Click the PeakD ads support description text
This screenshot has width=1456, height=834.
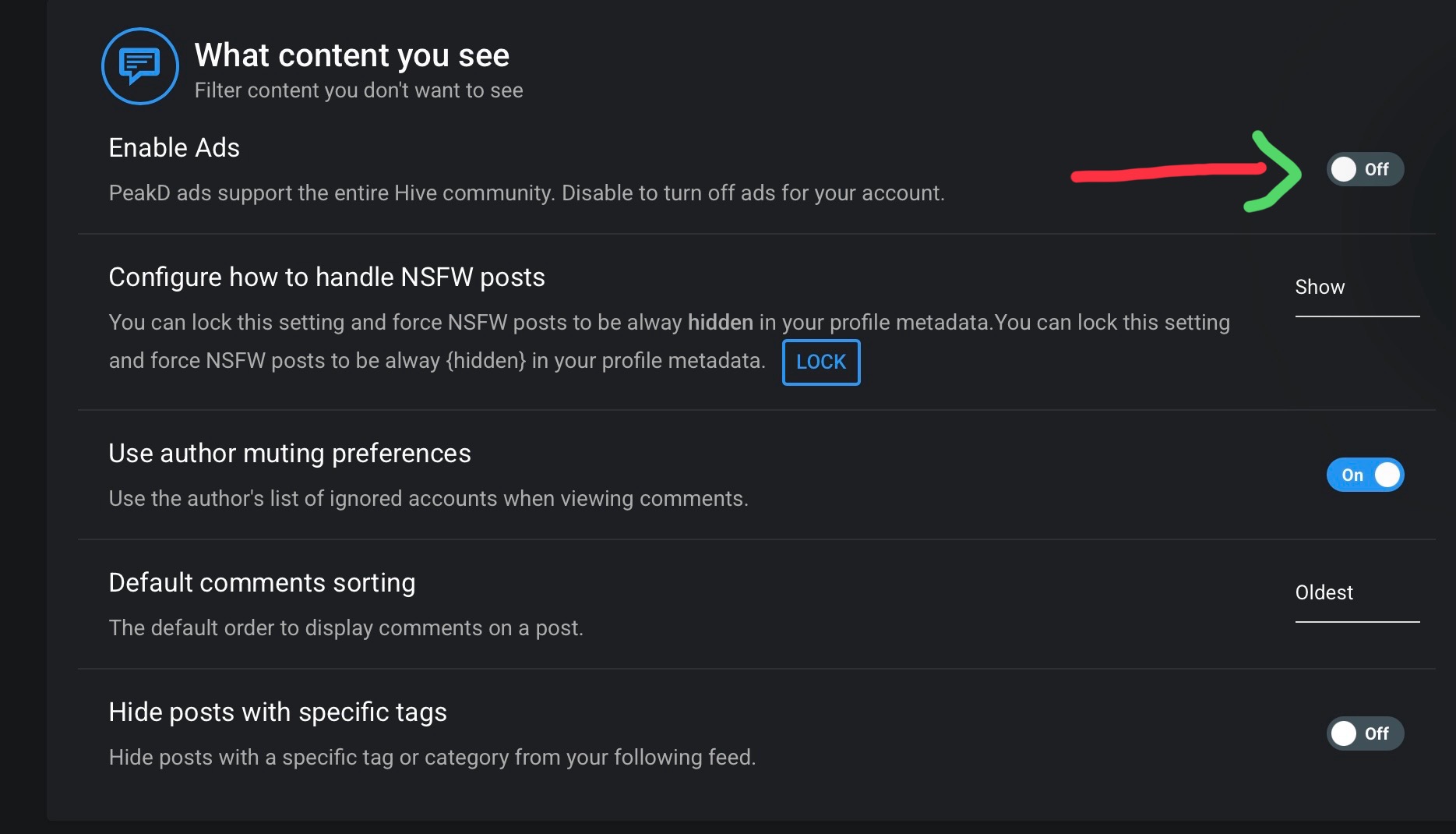tap(527, 193)
